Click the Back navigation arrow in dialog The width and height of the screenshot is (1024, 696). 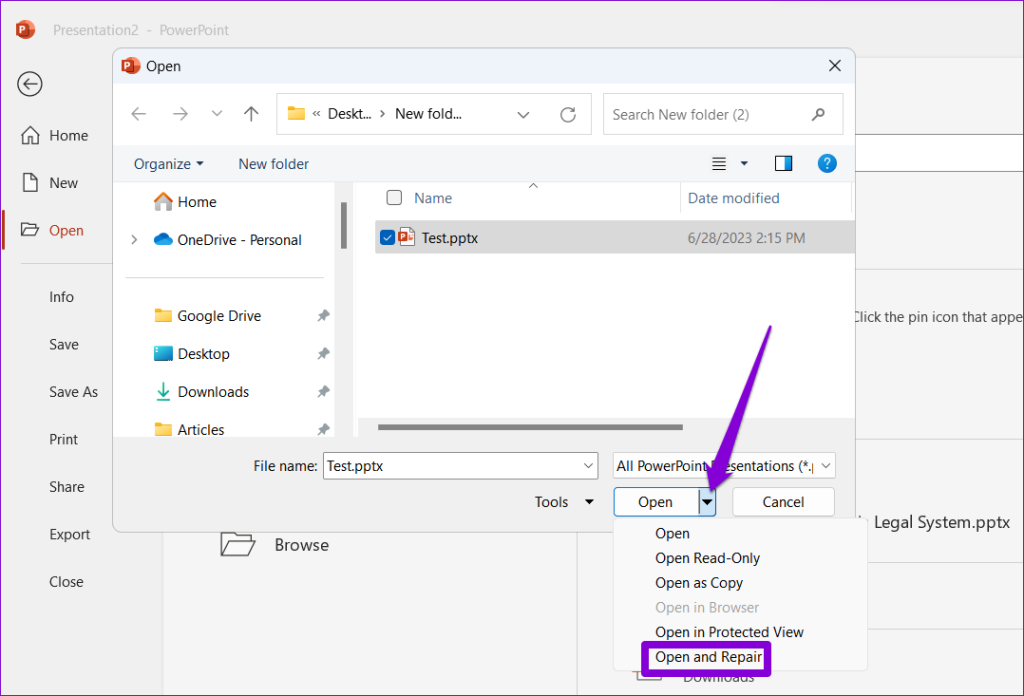139,114
